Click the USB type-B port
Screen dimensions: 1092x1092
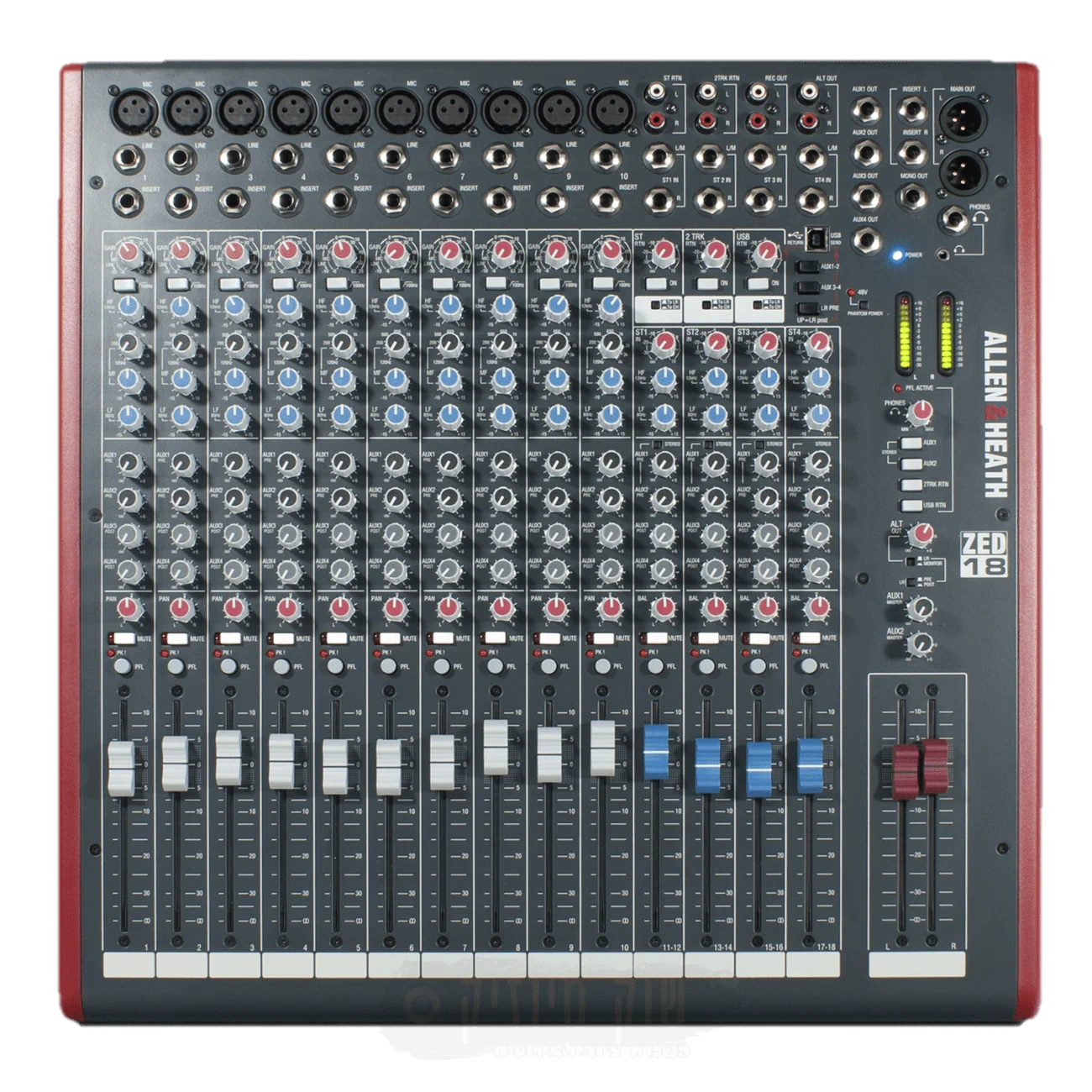[x=816, y=238]
